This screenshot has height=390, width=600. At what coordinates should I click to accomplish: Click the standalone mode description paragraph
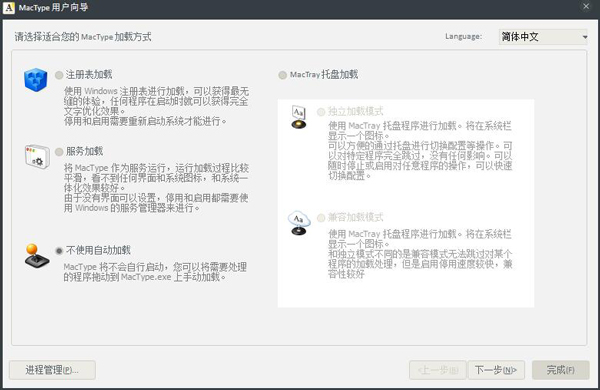click(420, 150)
